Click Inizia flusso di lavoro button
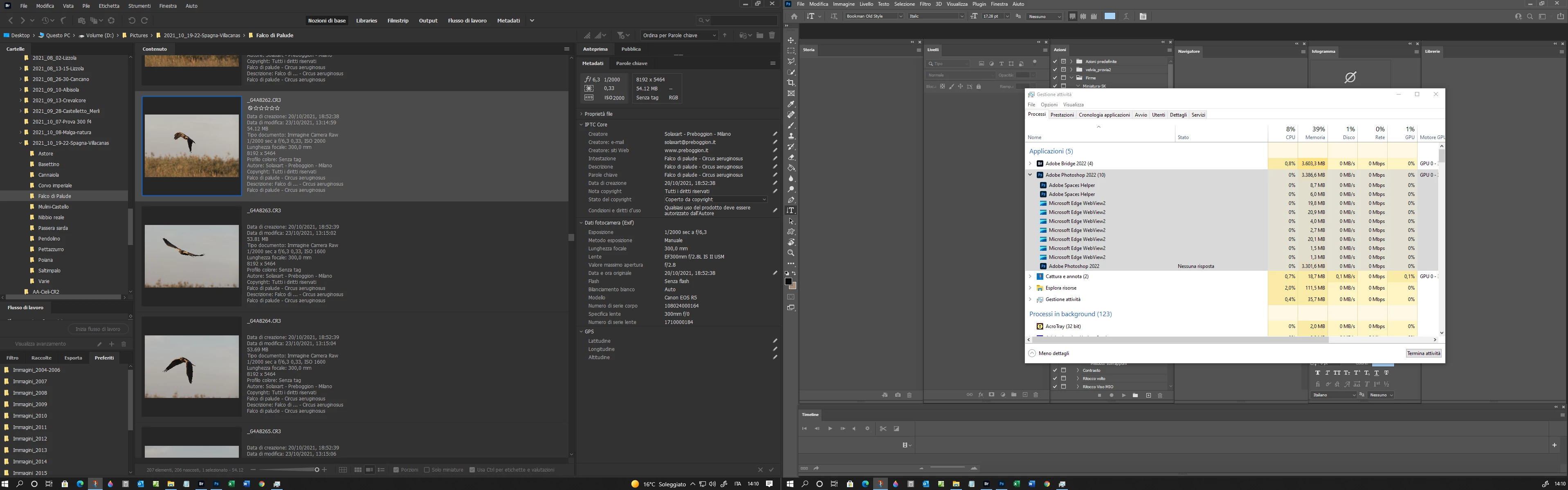 point(97,329)
